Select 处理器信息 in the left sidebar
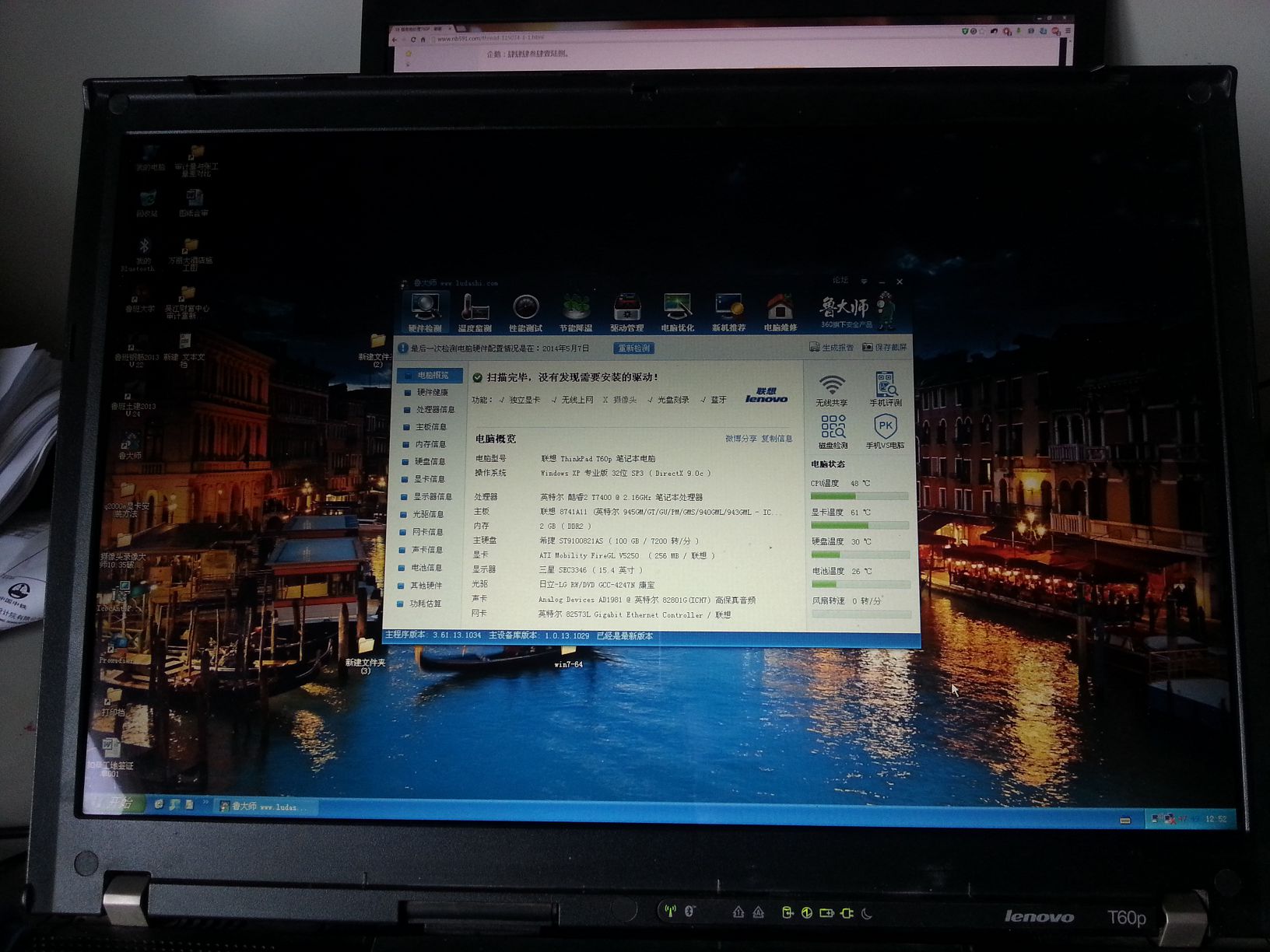The width and height of the screenshot is (1270, 952). point(434,410)
